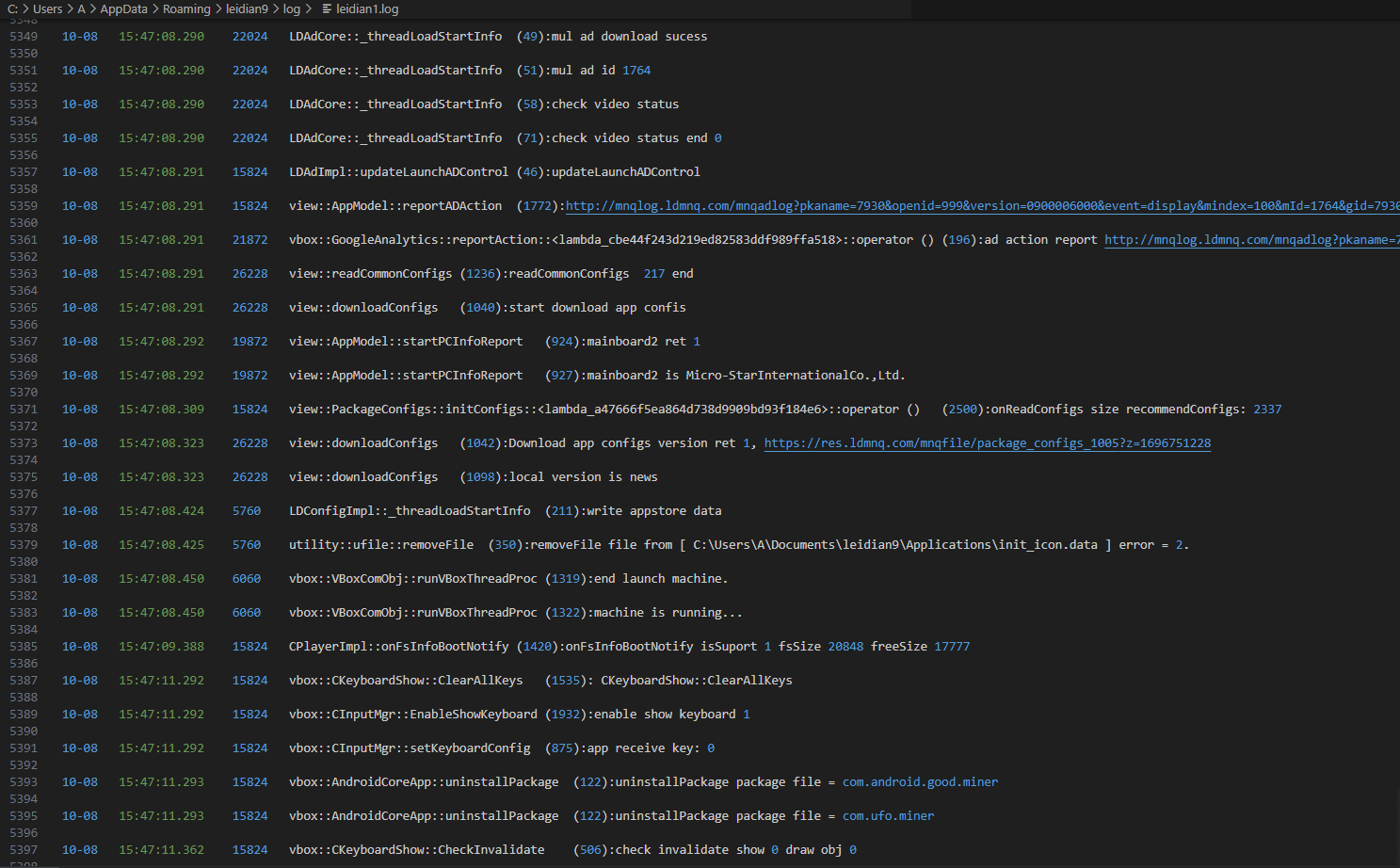Viewport: 1400px width, 868px height.
Task: Place cursor on 'machine is running...' message
Action: (x=670, y=613)
